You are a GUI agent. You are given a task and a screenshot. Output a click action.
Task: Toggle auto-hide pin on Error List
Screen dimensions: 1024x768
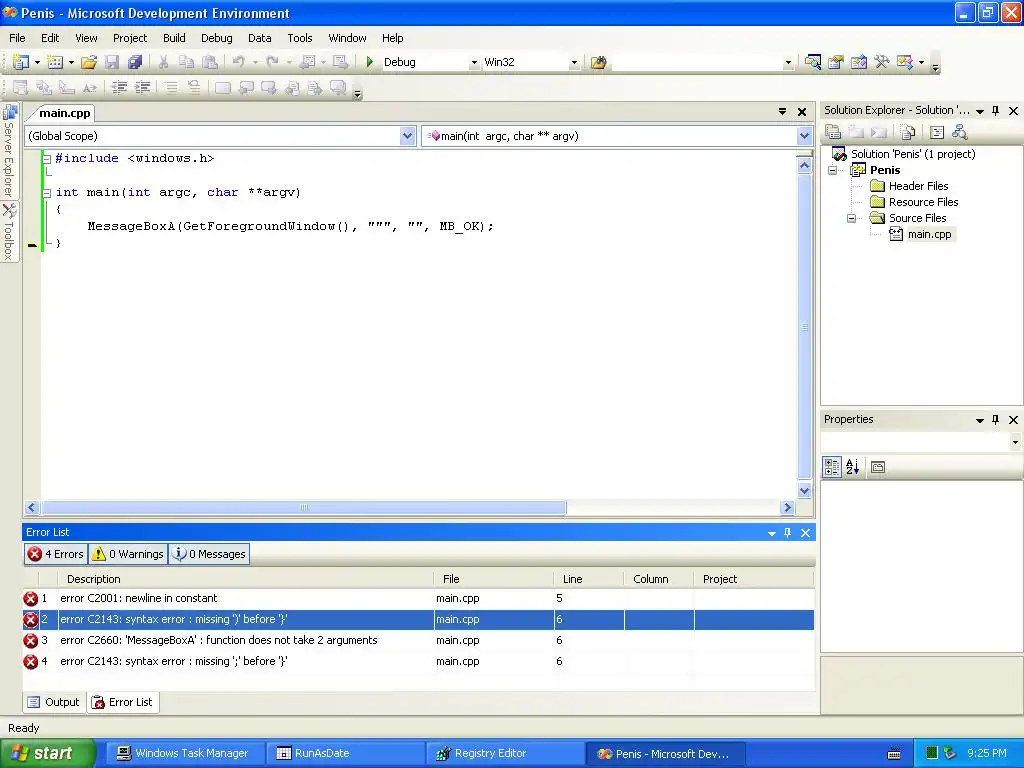(788, 533)
